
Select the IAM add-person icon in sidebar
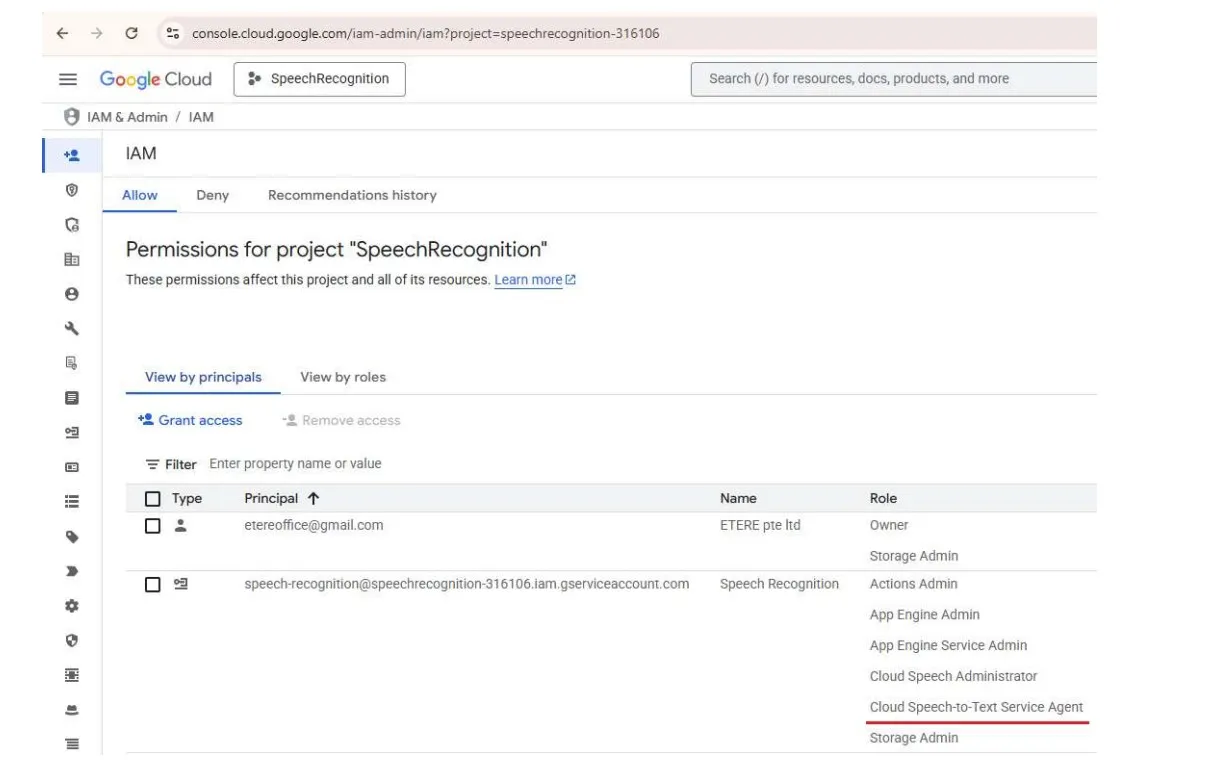71,156
